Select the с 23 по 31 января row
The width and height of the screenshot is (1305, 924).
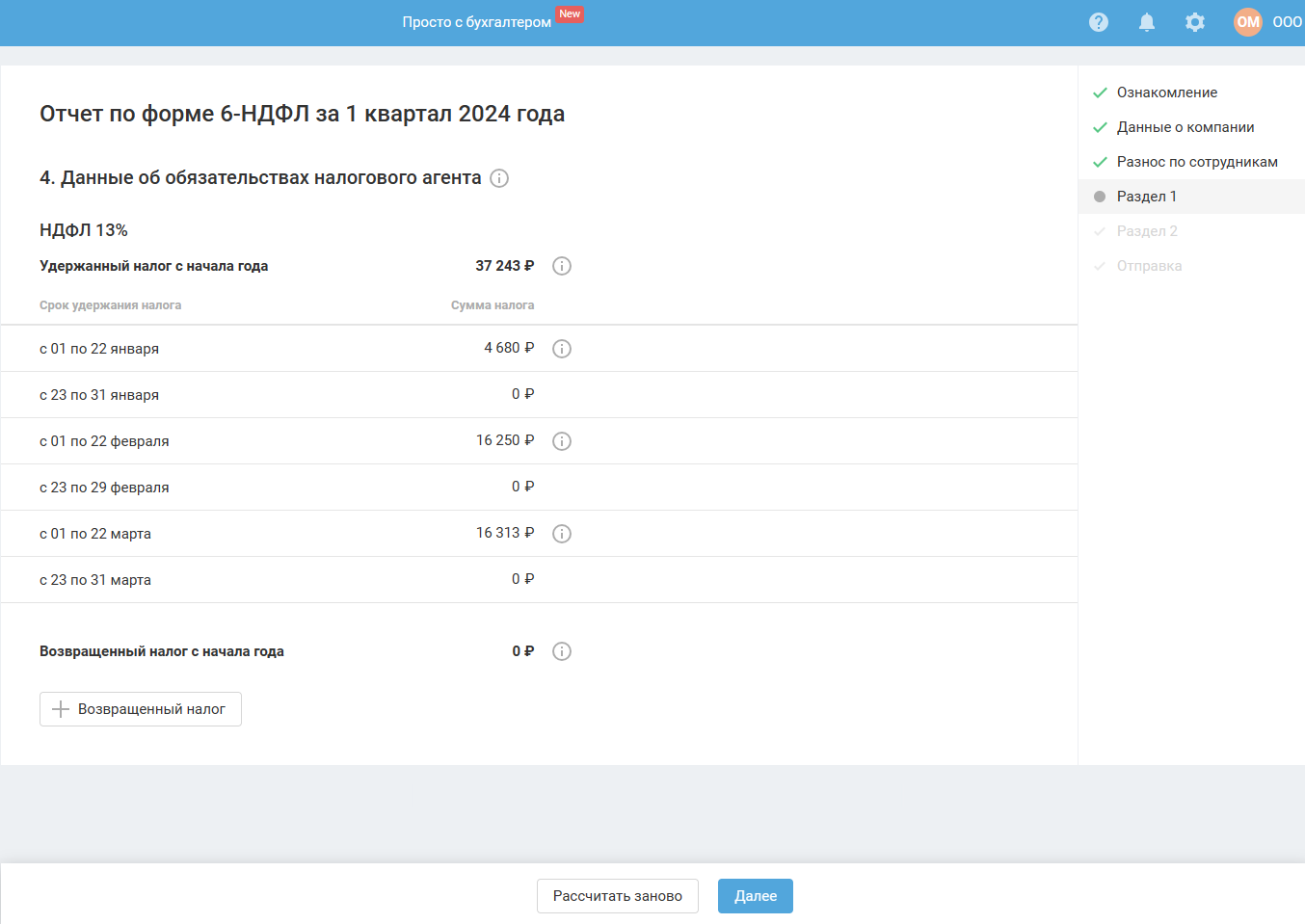[539, 395]
